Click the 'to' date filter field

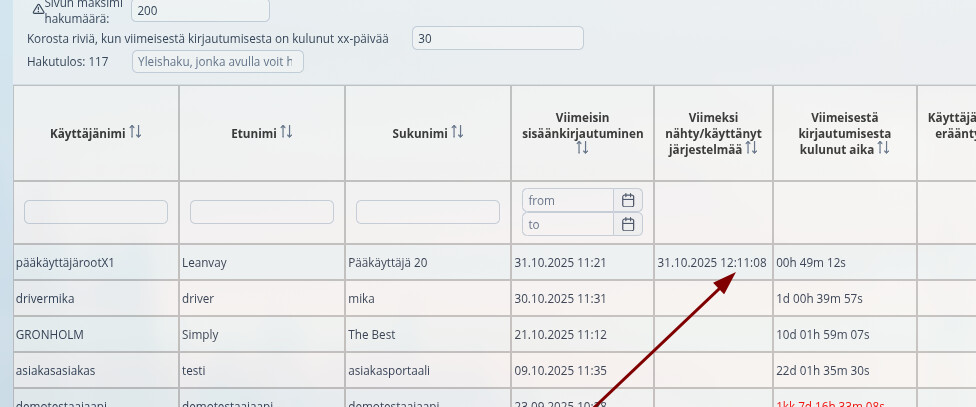click(x=568, y=224)
